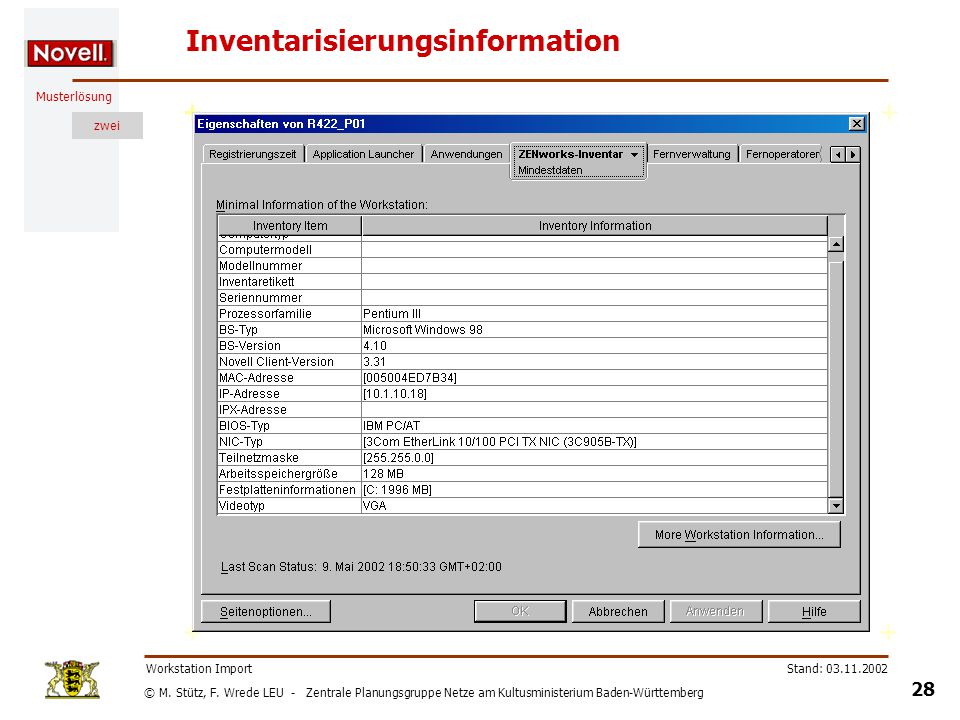Select the BS-Typ row label
The width and height of the screenshot is (960, 720).
238,329
